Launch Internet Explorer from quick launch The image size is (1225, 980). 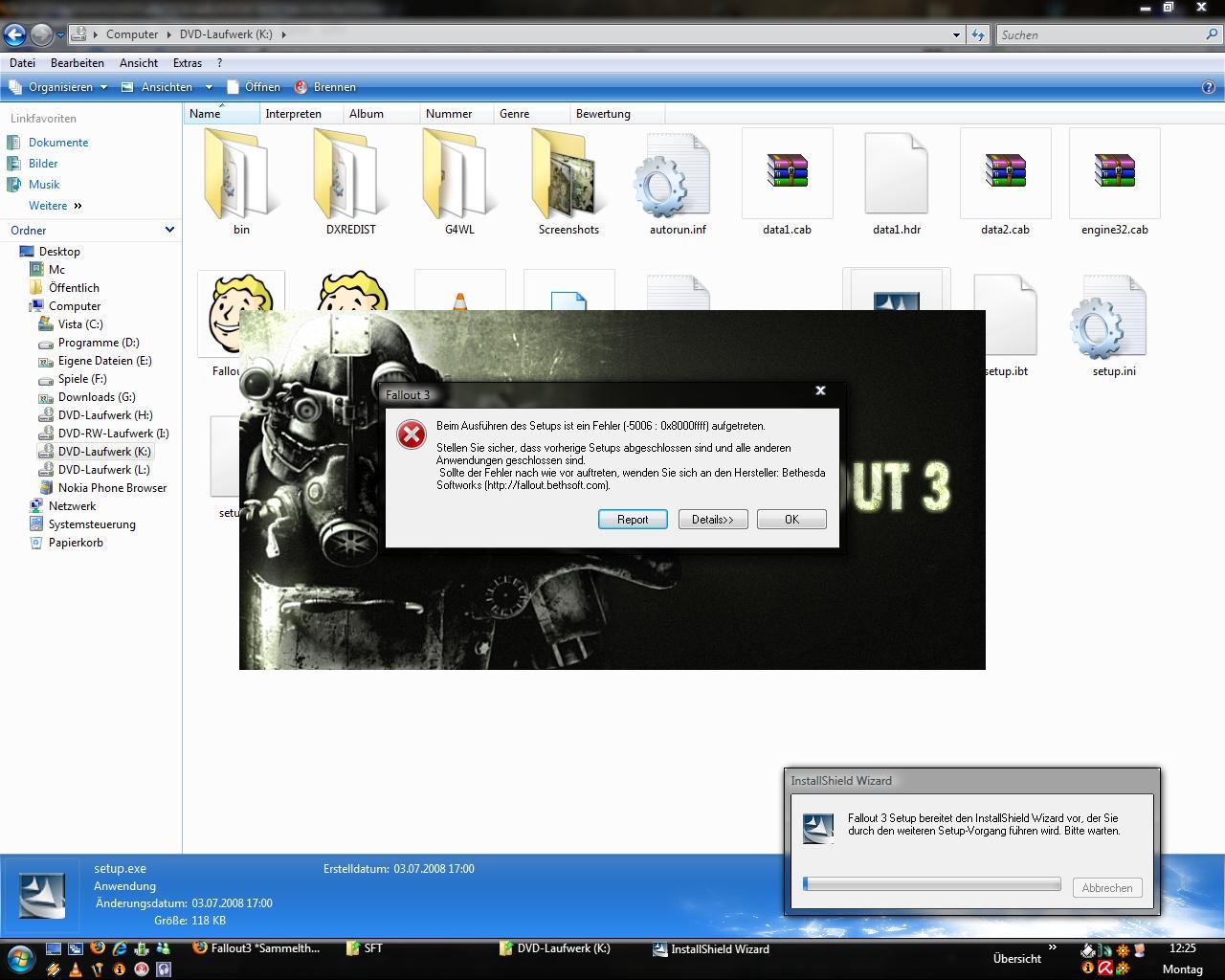pyautogui.click(x=120, y=949)
